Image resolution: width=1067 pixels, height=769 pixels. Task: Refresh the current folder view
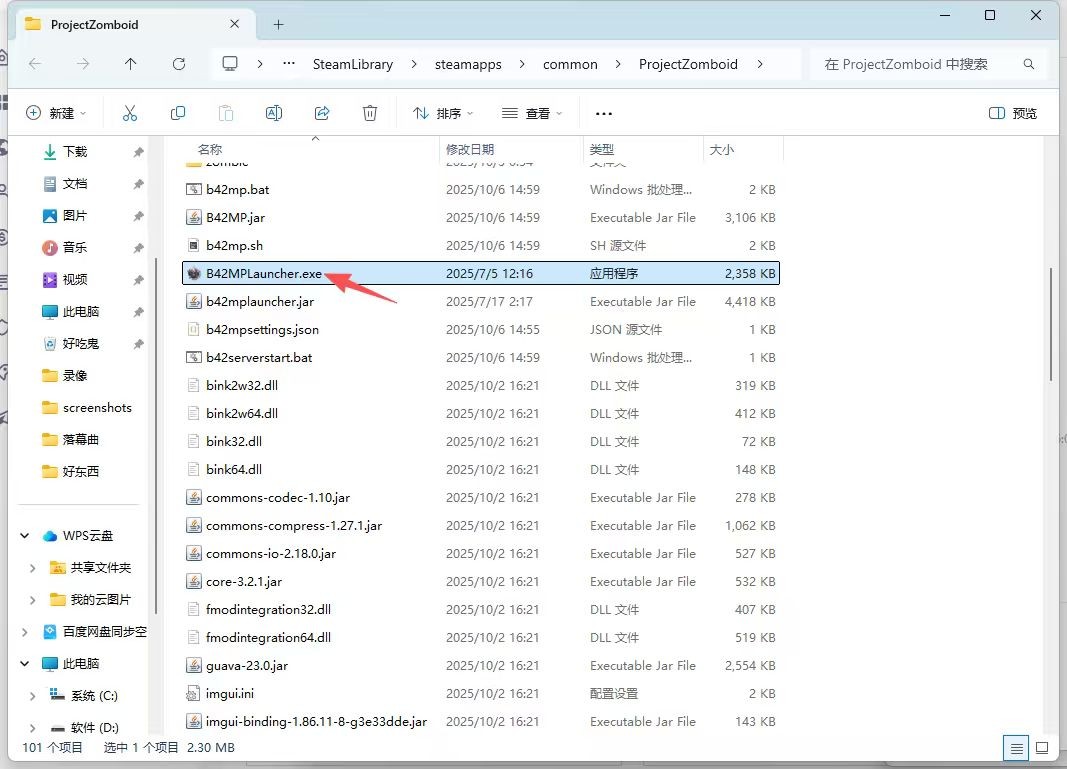(179, 64)
